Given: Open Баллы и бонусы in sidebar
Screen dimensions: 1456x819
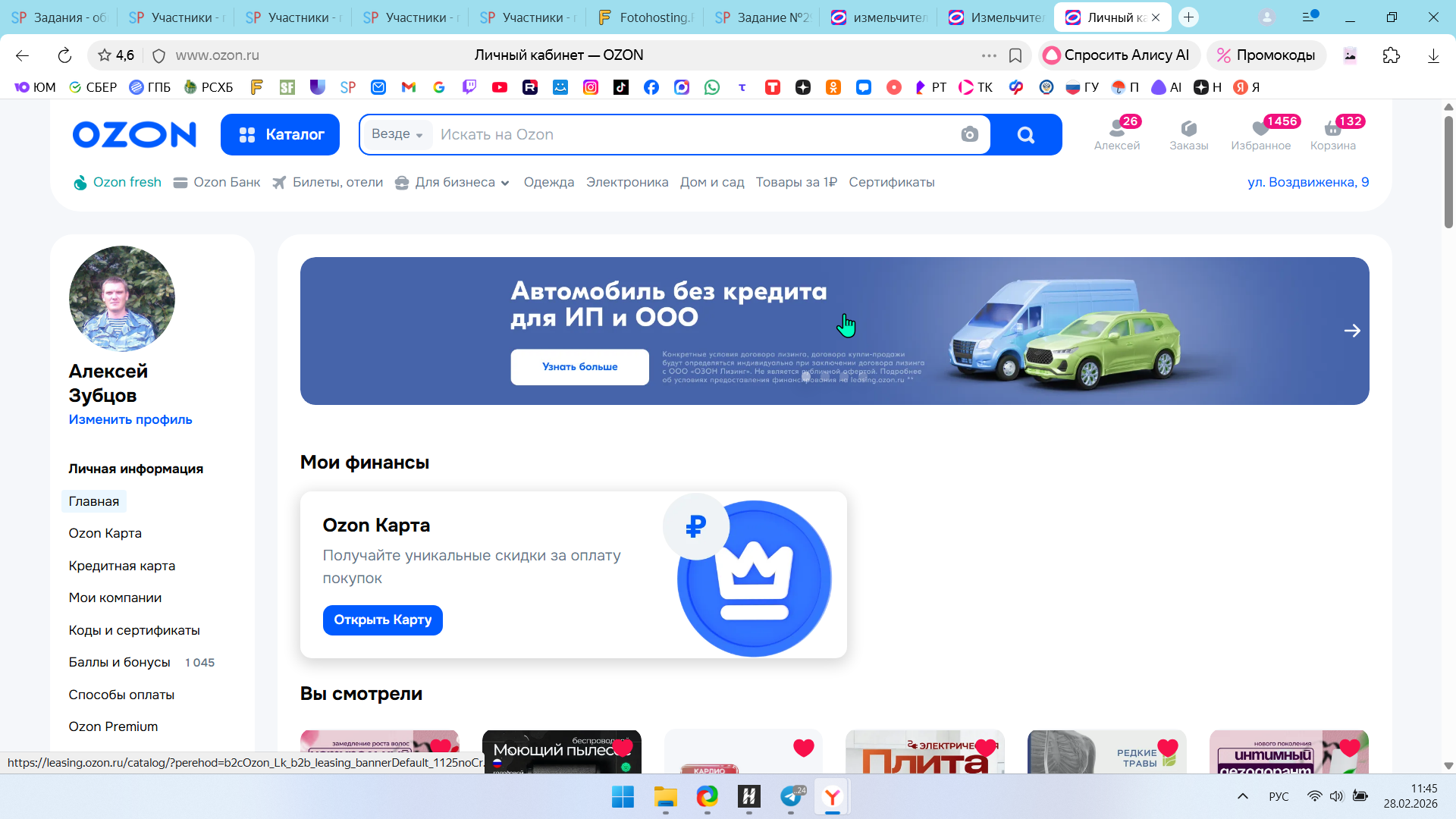Looking at the screenshot, I should 119,662.
